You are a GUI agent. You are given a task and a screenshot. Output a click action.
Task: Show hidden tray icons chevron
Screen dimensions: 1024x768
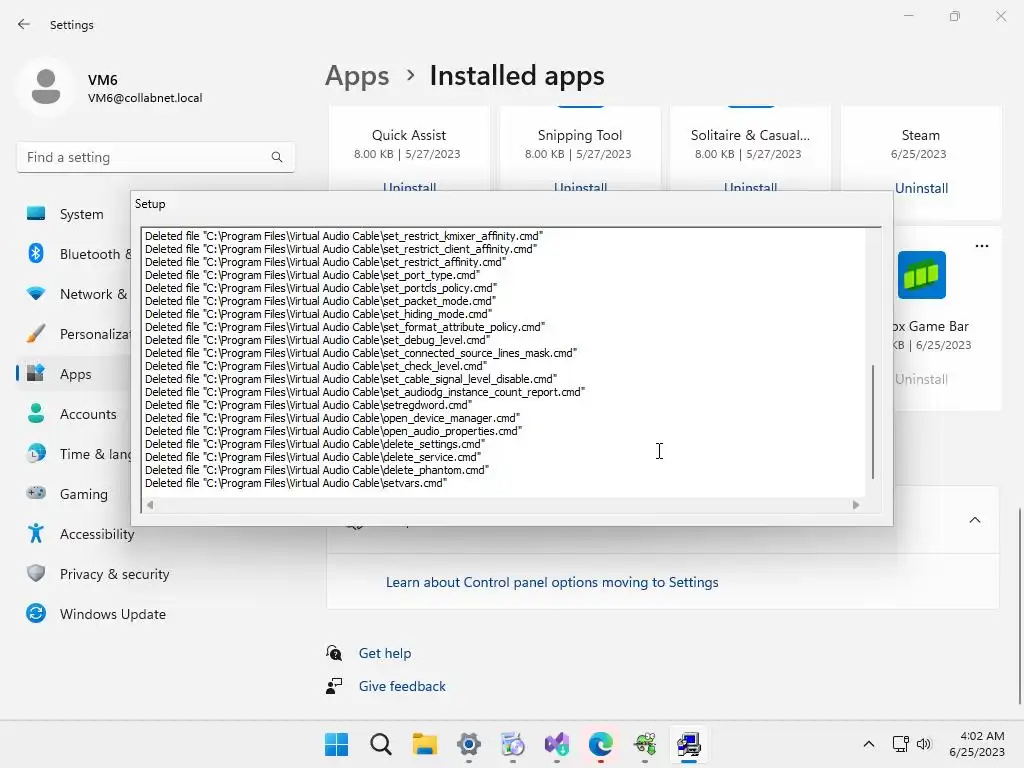tap(869, 744)
